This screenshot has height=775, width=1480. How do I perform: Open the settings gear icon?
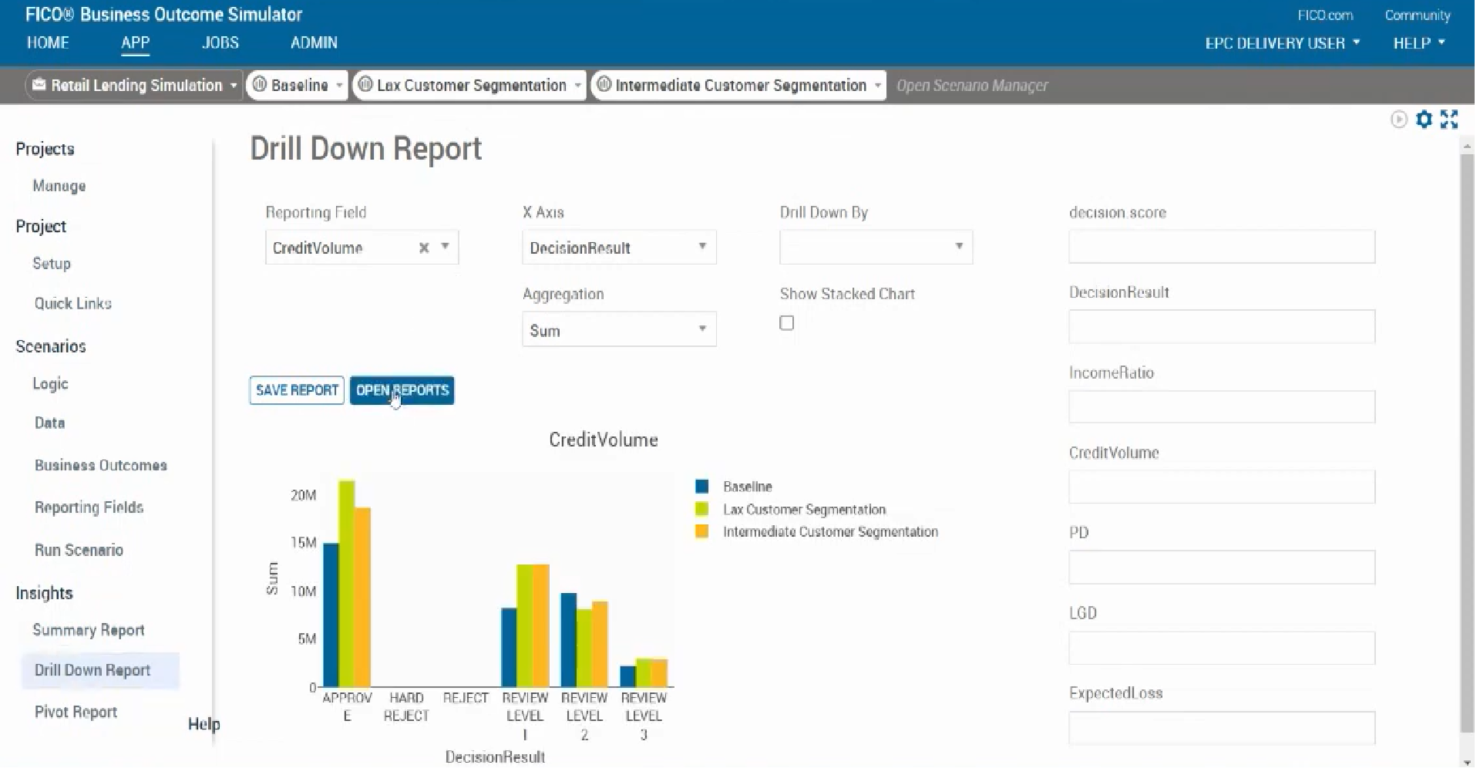[x=1424, y=118]
